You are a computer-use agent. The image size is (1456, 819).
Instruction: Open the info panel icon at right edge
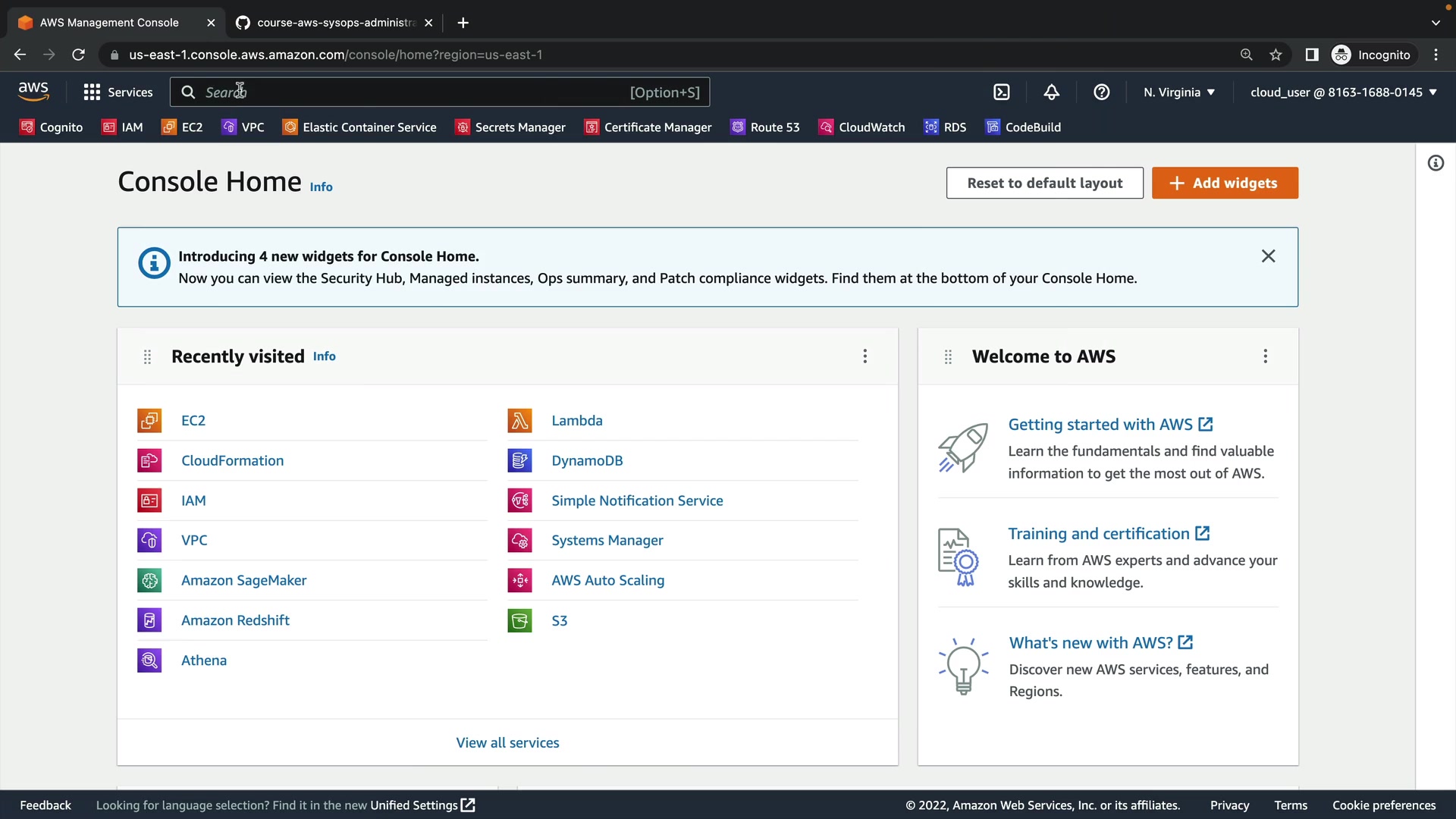point(1436,163)
